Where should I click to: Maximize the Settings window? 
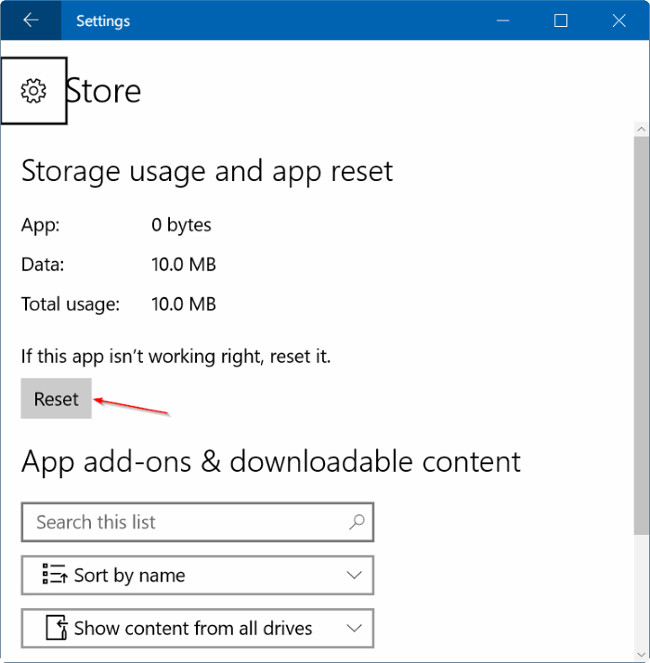tap(561, 20)
